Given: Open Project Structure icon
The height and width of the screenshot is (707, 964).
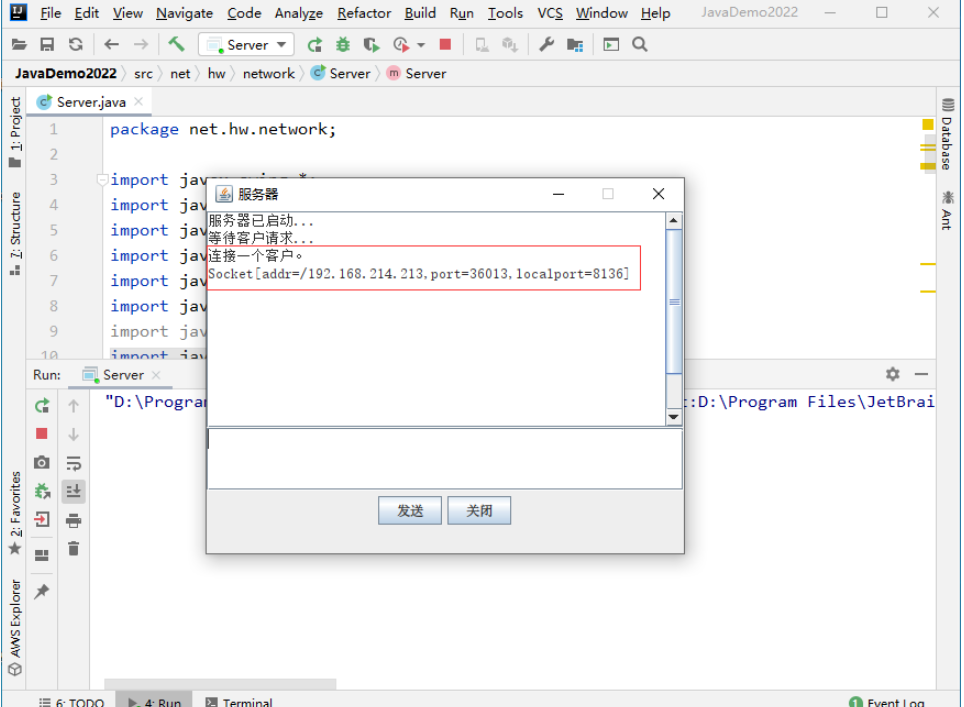Looking at the screenshot, I should (x=575, y=44).
